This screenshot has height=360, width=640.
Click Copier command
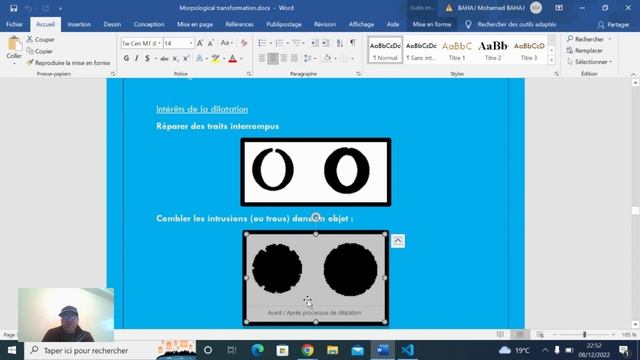(x=40, y=51)
